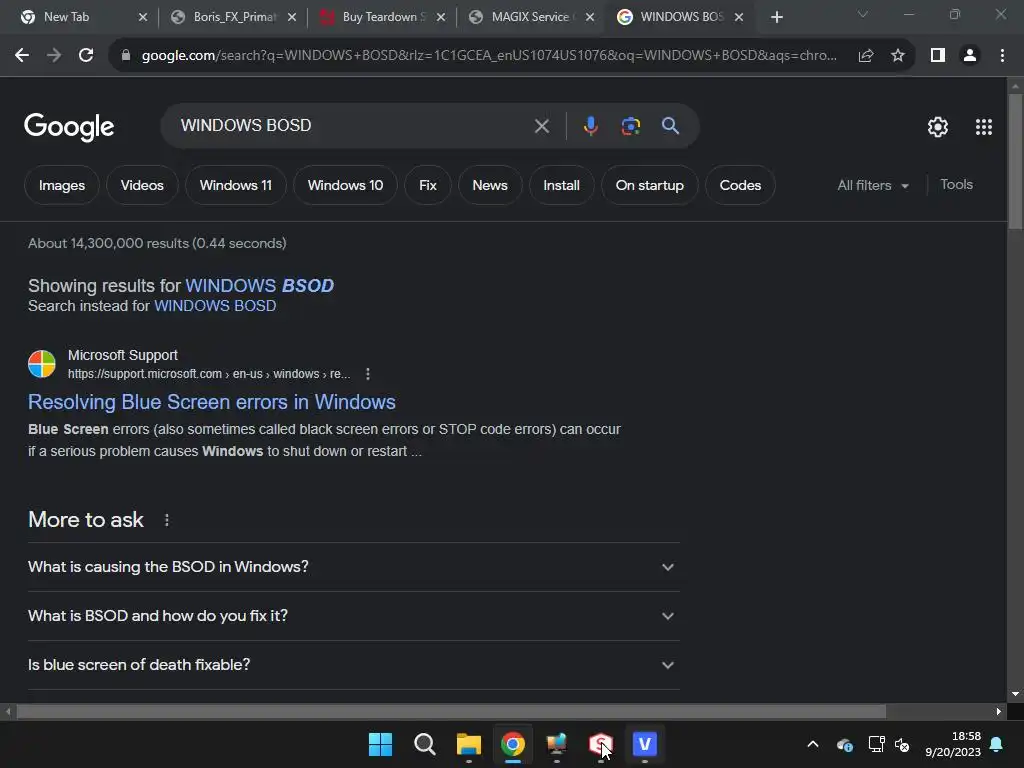Viewport: 1024px width, 768px height.
Task: Click the forward navigation arrow
Action: [x=54, y=56]
